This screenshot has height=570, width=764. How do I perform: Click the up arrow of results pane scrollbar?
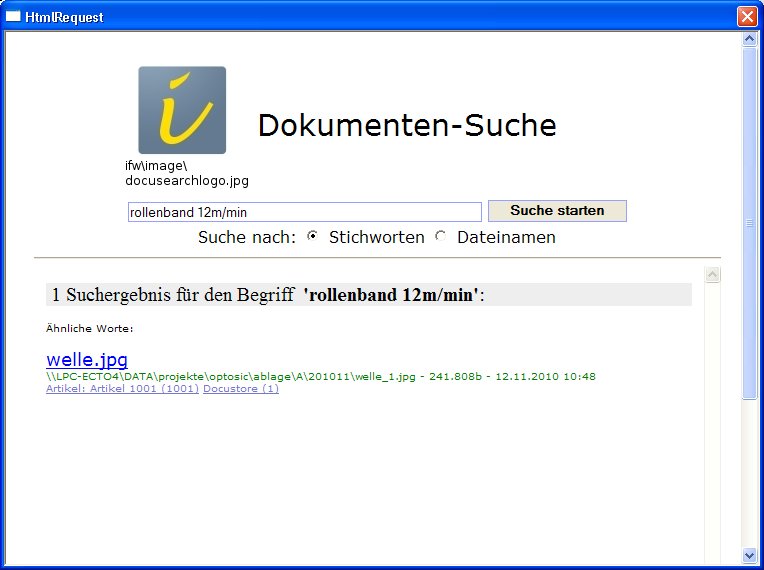tap(713, 275)
